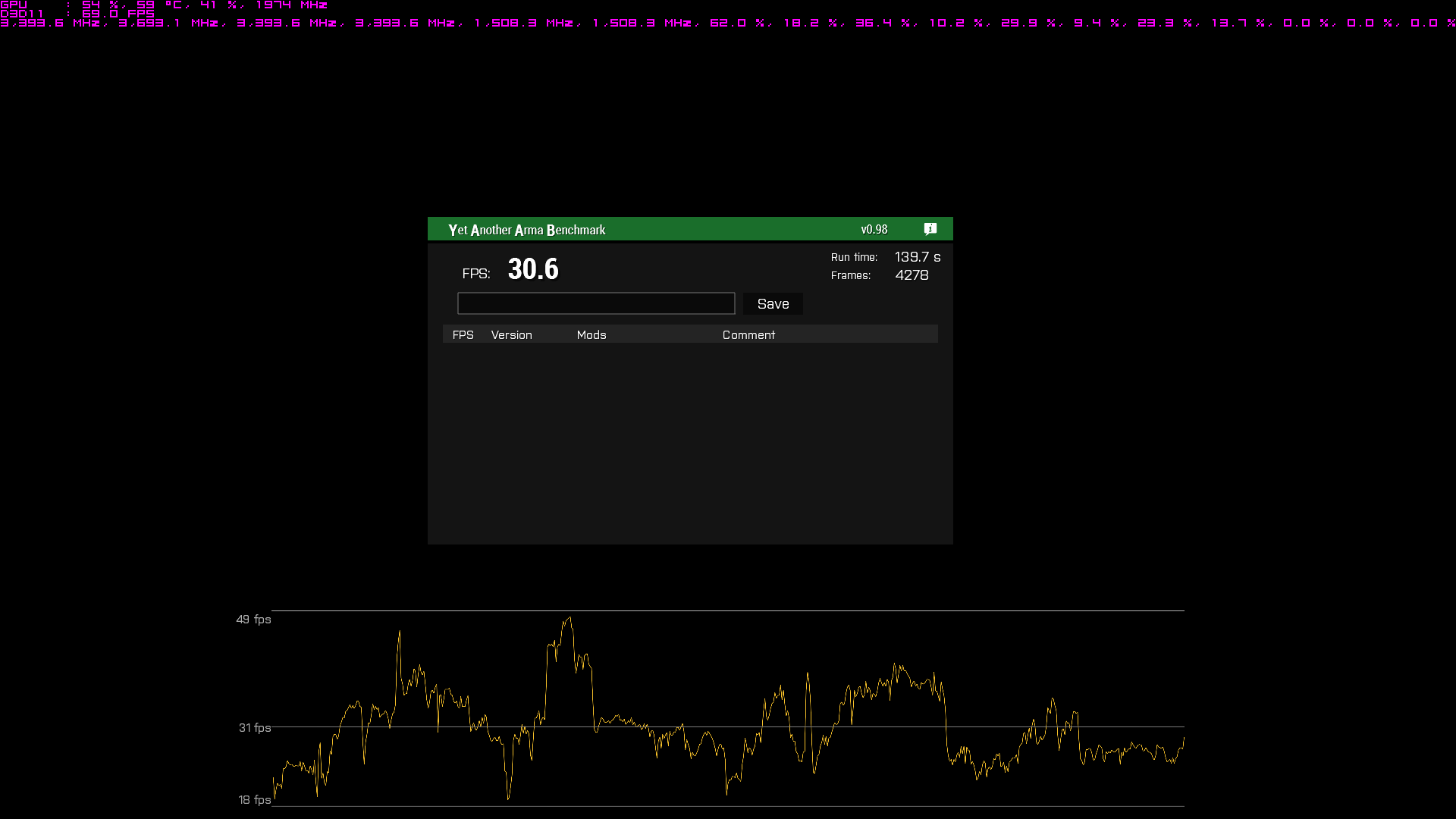The width and height of the screenshot is (1456, 819).
Task: Click the 31 fps average line label
Action: pos(255,728)
